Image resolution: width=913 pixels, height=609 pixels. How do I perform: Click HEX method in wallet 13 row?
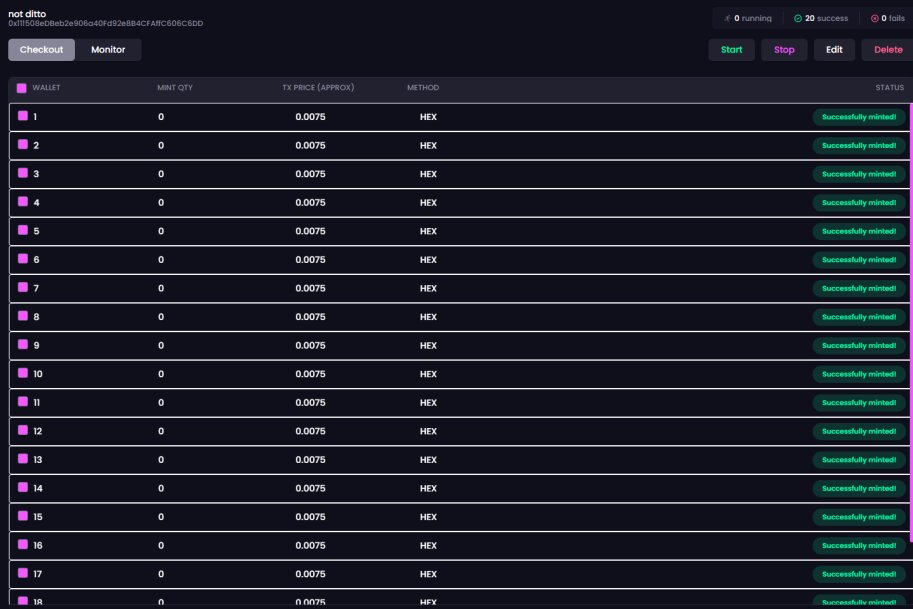(x=428, y=460)
